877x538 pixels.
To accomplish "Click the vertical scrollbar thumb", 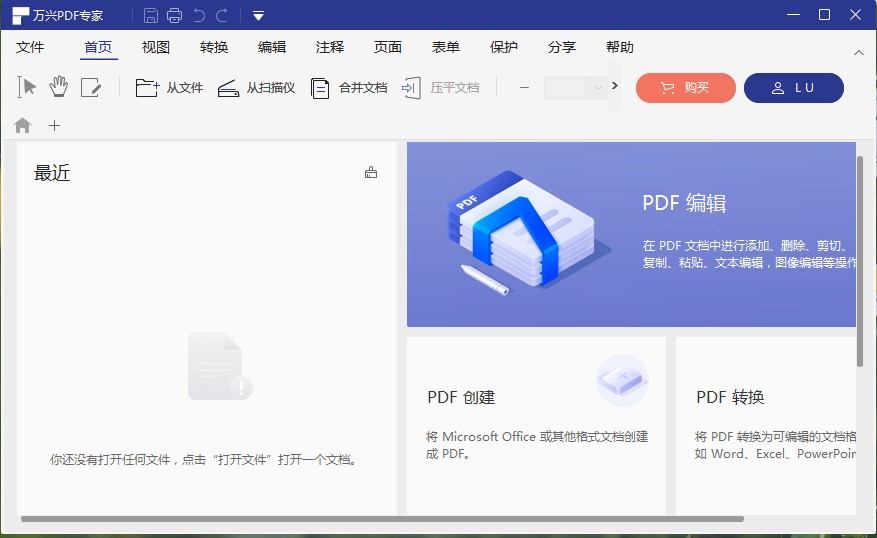I will 860,262.
